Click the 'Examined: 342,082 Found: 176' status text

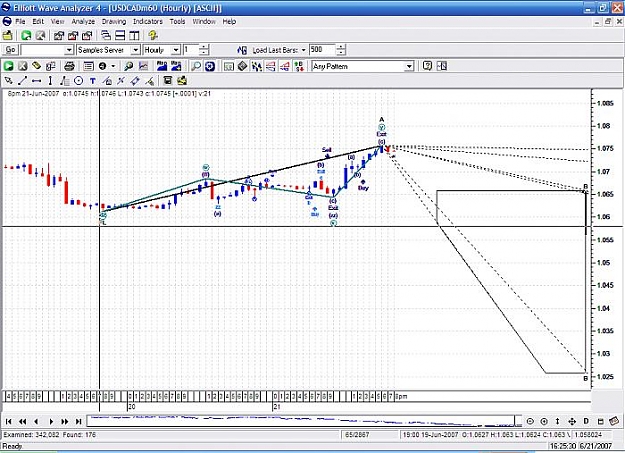click(50, 435)
